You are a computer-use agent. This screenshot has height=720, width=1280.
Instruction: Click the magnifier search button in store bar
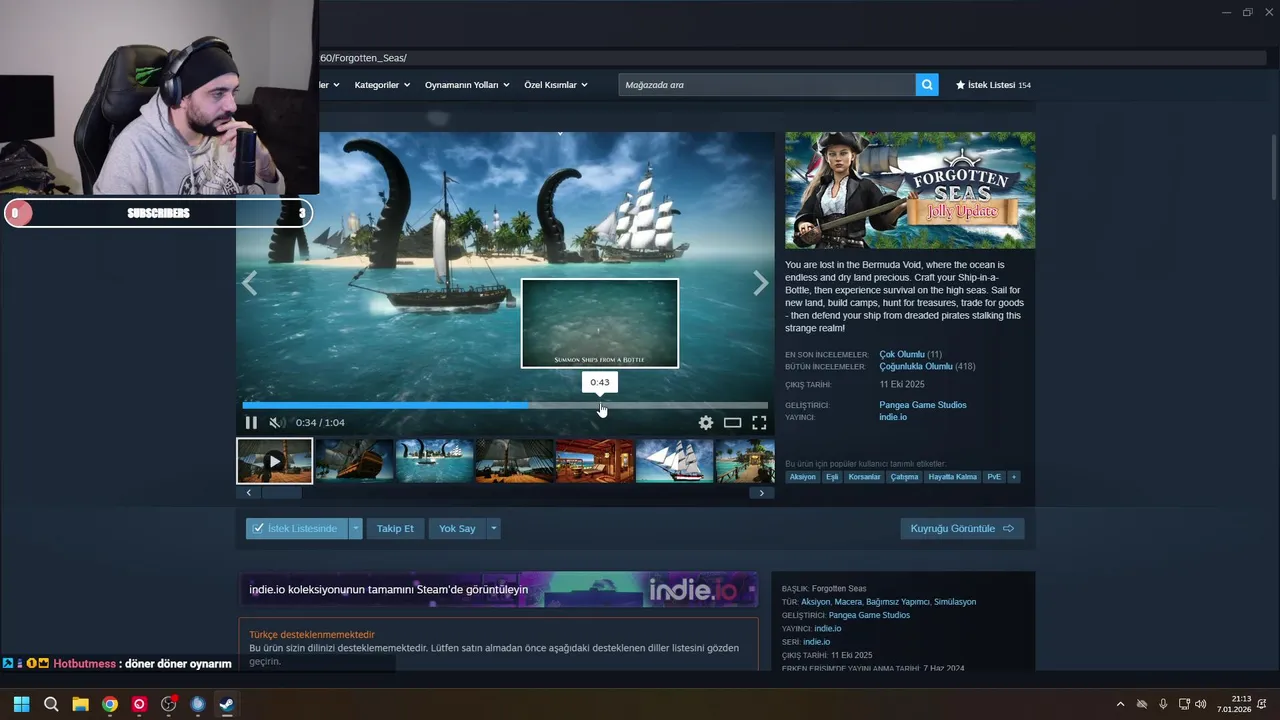pyautogui.click(x=927, y=85)
